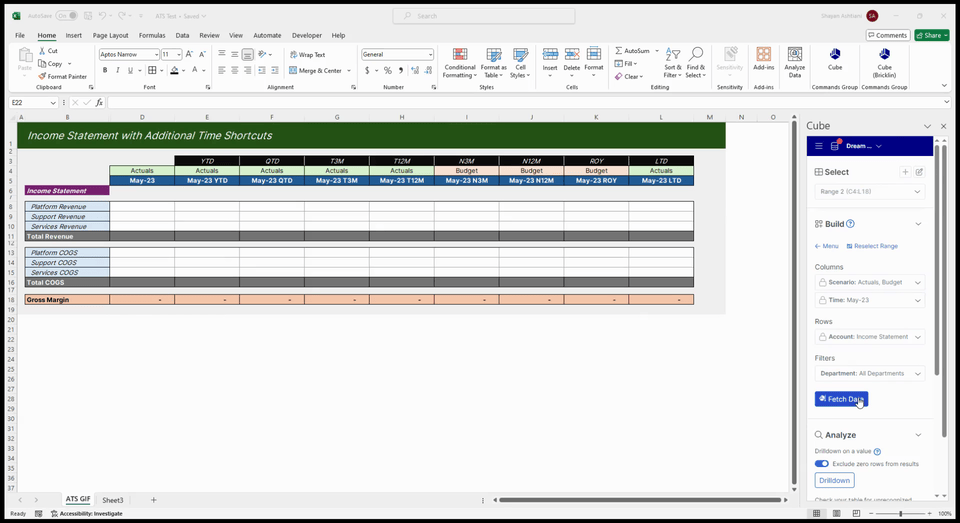Image resolution: width=960 pixels, height=523 pixels.
Task: Collapse the Build section chevron
Action: pos(918,224)
